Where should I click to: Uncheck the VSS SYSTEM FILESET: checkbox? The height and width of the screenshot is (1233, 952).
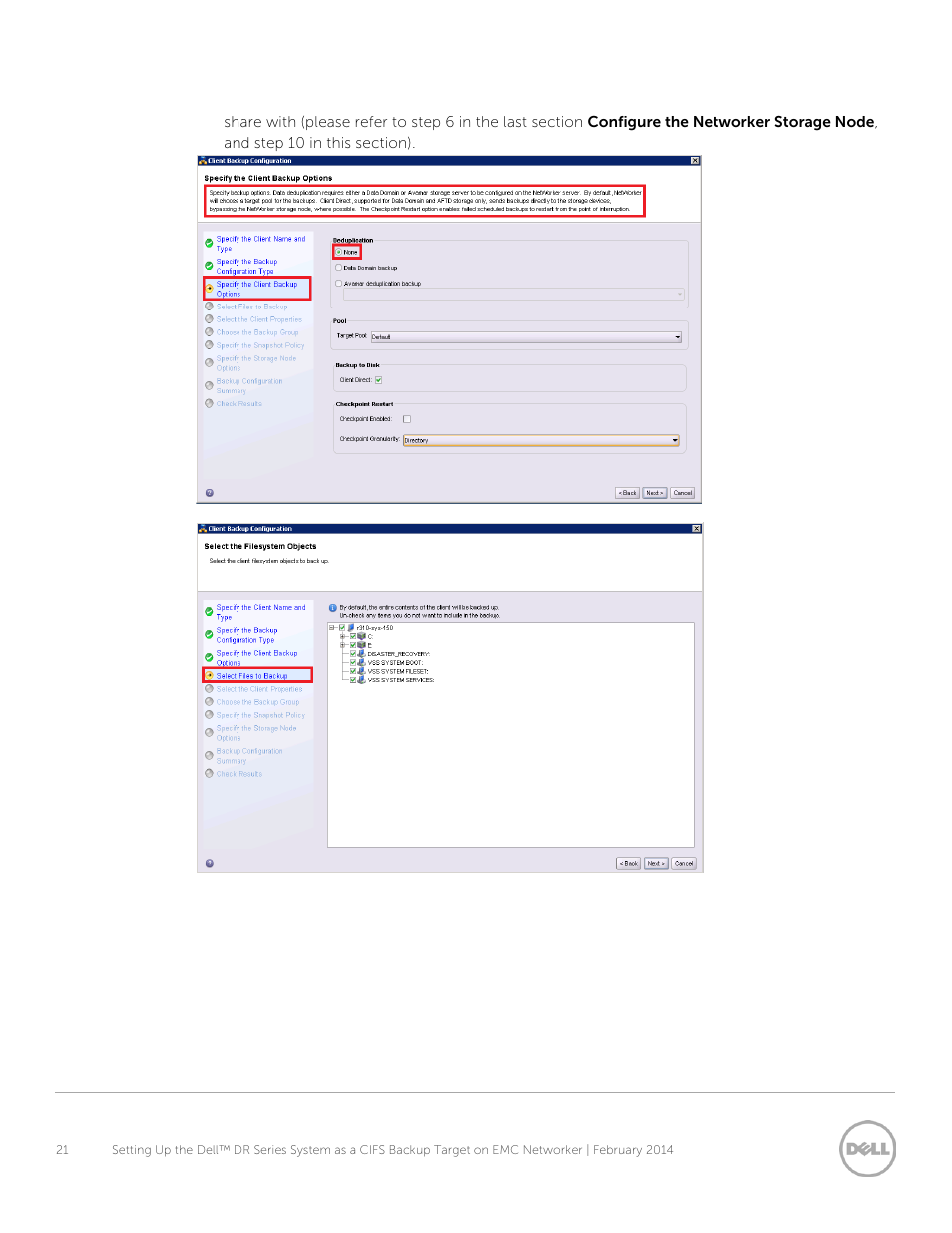[353, 671]
